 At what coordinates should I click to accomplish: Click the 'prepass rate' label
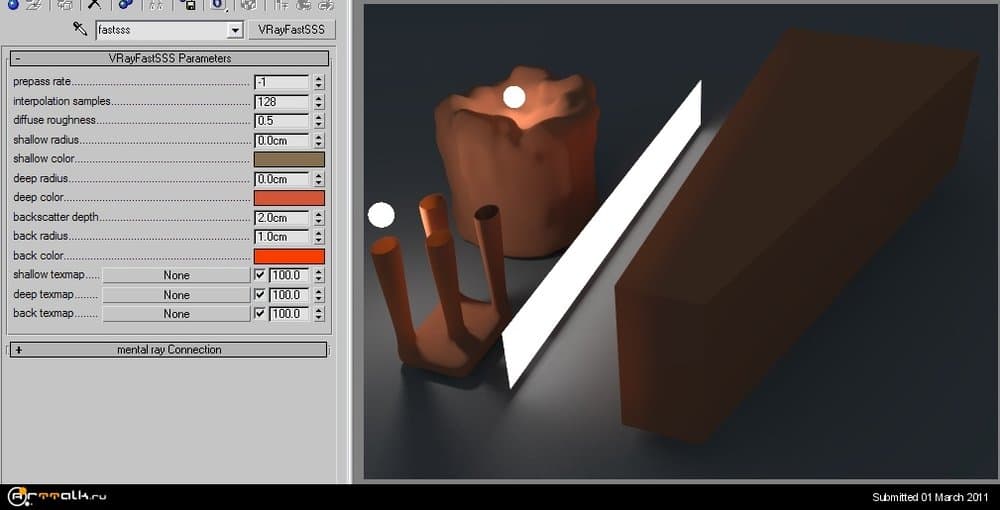point(42,82)
